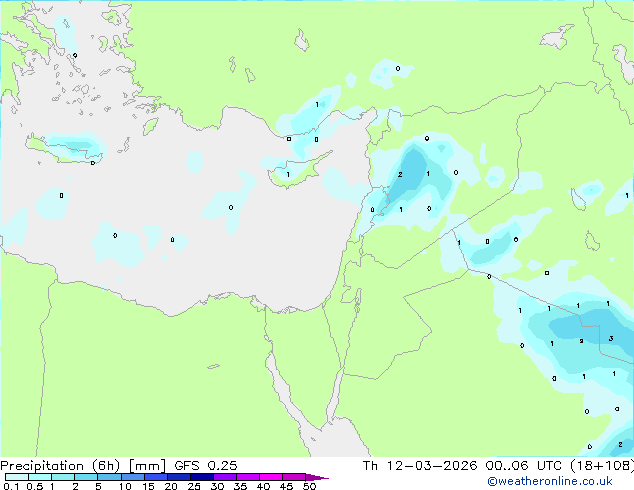Click the '25' legend scale label
Screen dimensions: 634x490
tap(194, 486)
